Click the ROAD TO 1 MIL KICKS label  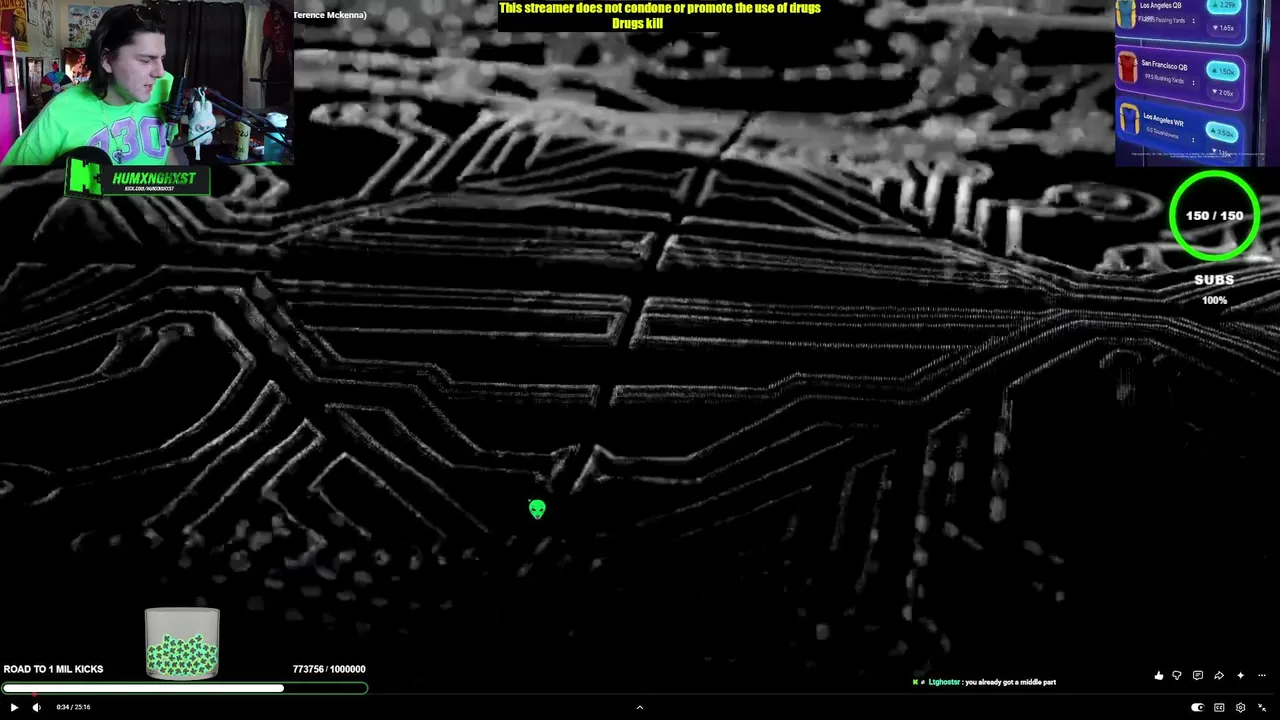(x=53, y=669)
